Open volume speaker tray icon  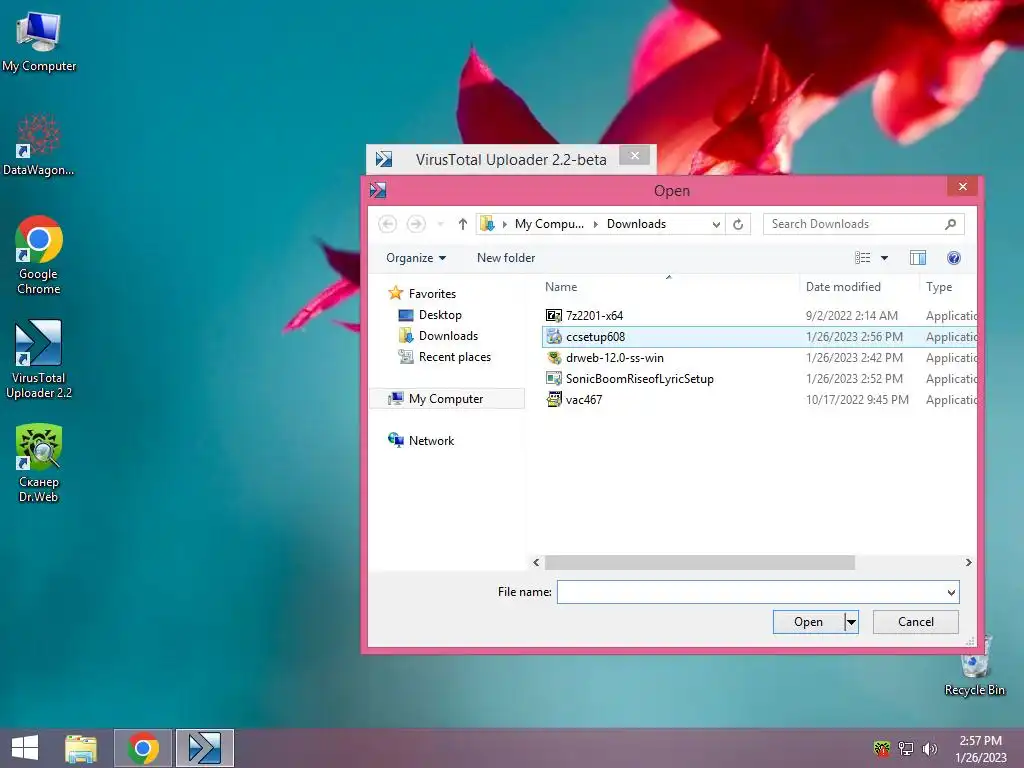(929, 748)
